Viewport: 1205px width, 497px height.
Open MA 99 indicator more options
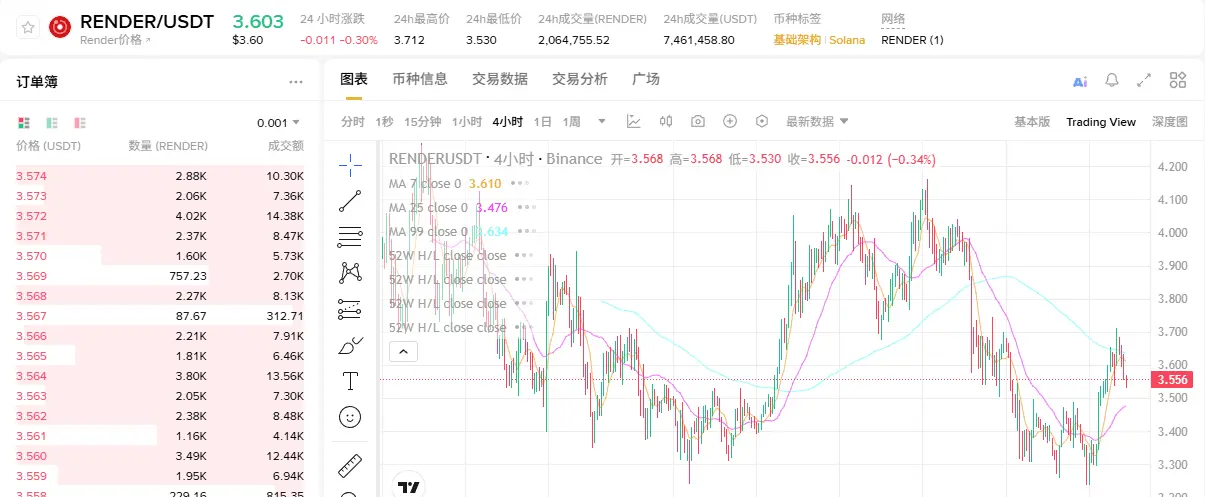pyautogui.click(x=526, y=232)
